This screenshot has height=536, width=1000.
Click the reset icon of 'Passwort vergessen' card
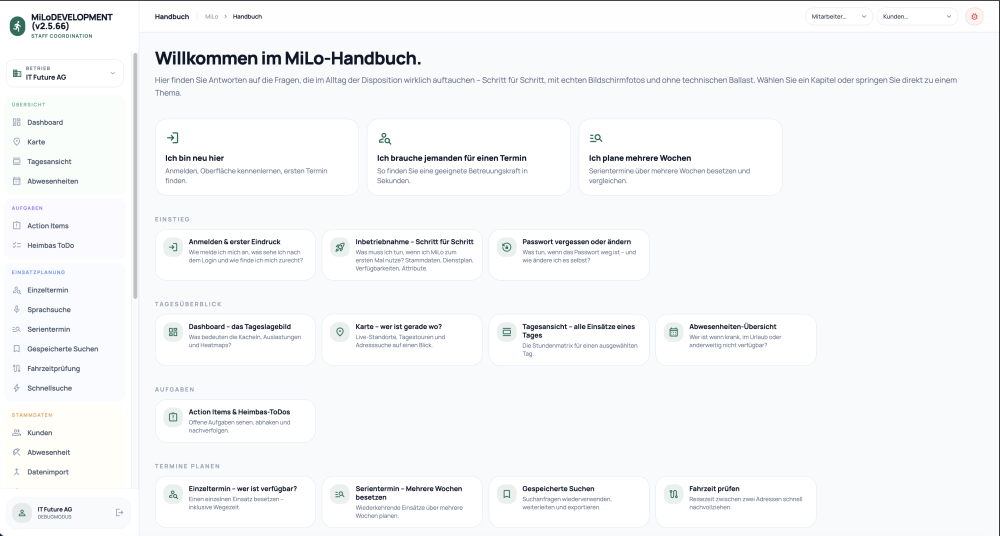coord(507,248)
